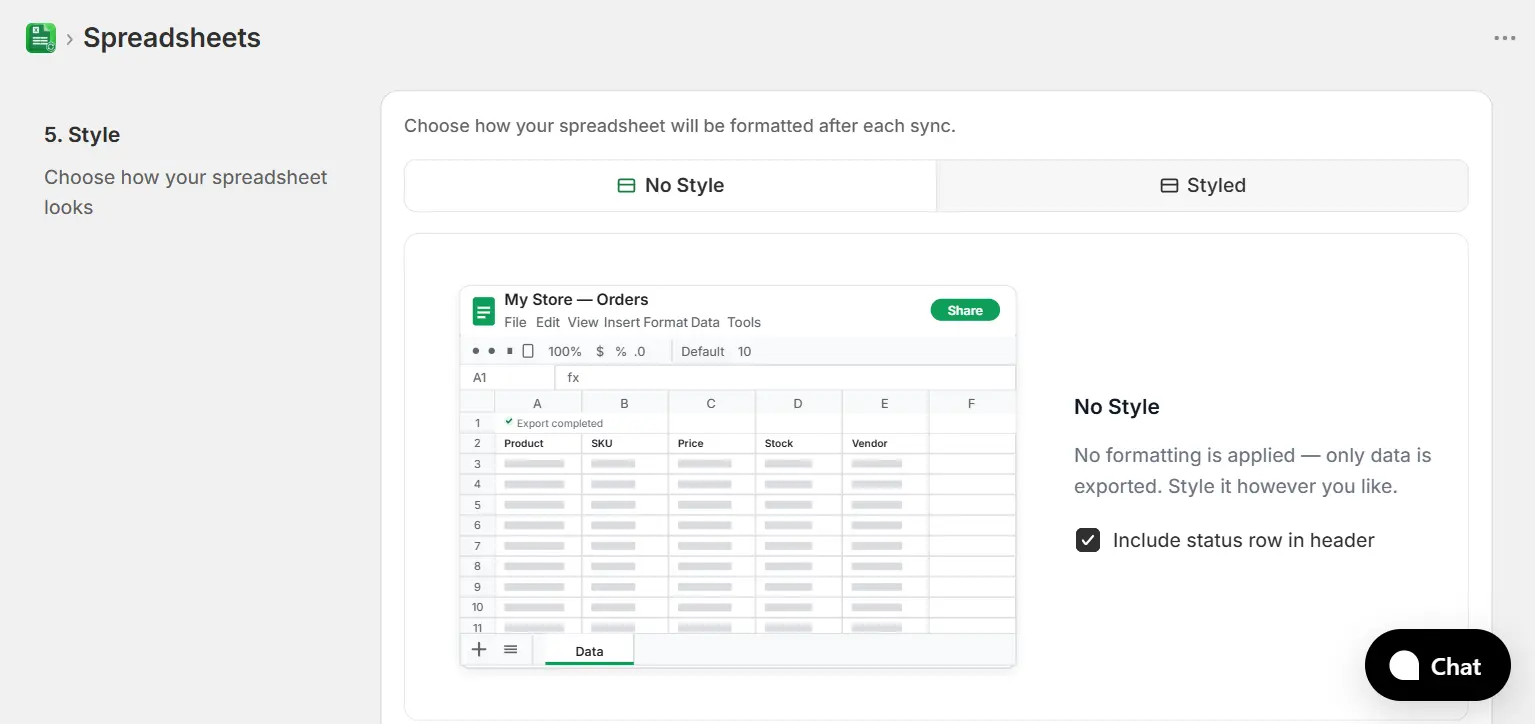Toggle Include status row in header checkbox
This screenshot has width=1535, height=724.
1088,540
